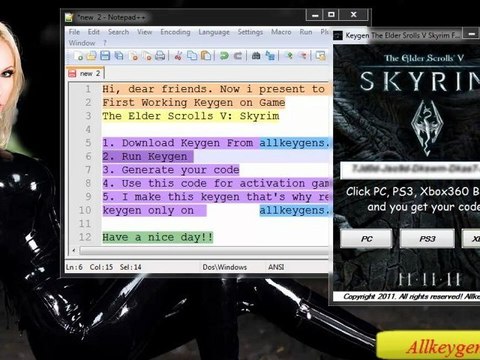Screen dimensions: 480x360
Task: Click the "Ln:6" status bar entry
Action: pyautogui.click(x=74, y=267)
